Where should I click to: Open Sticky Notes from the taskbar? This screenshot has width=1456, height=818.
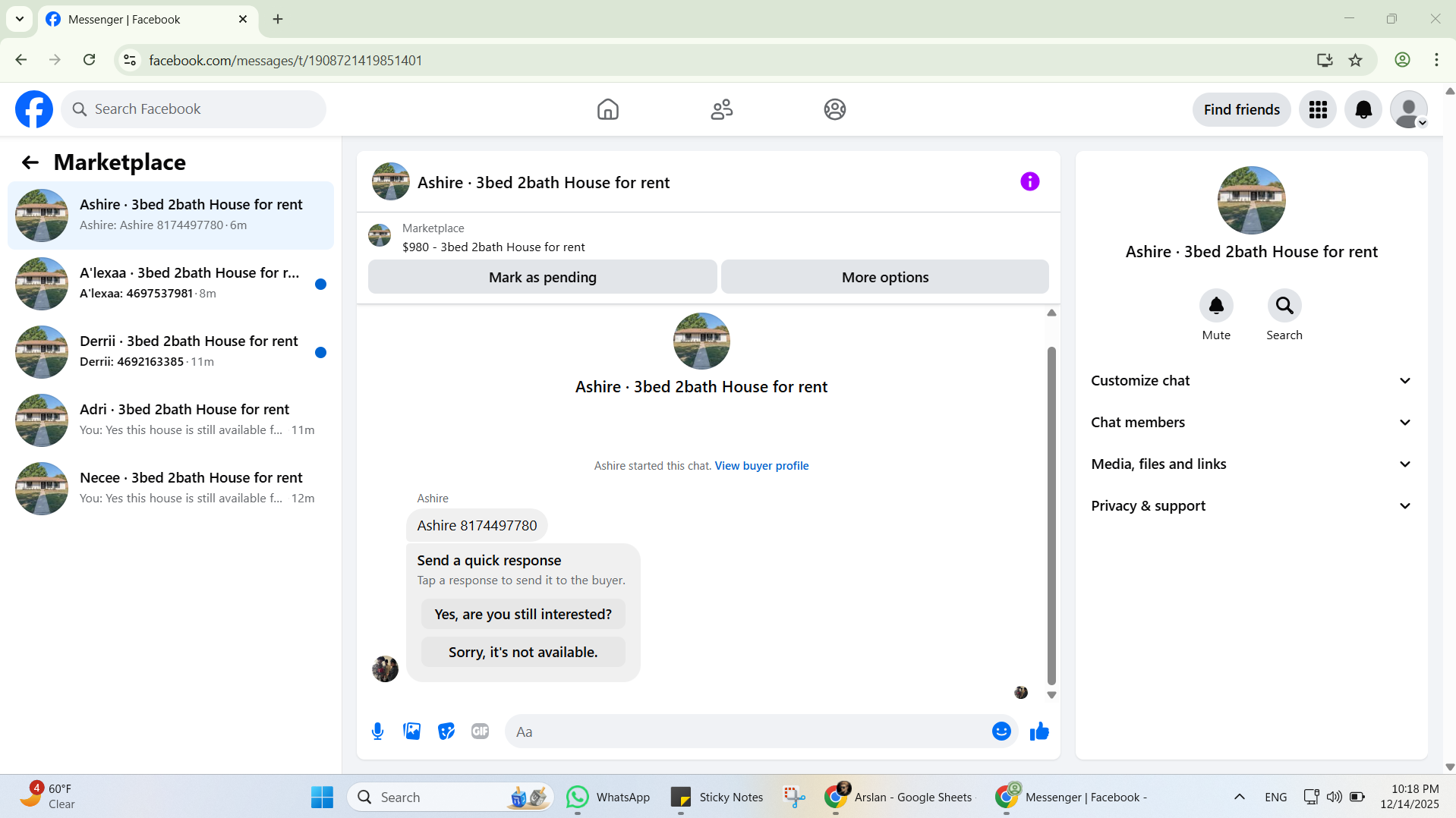coord(717,797)
